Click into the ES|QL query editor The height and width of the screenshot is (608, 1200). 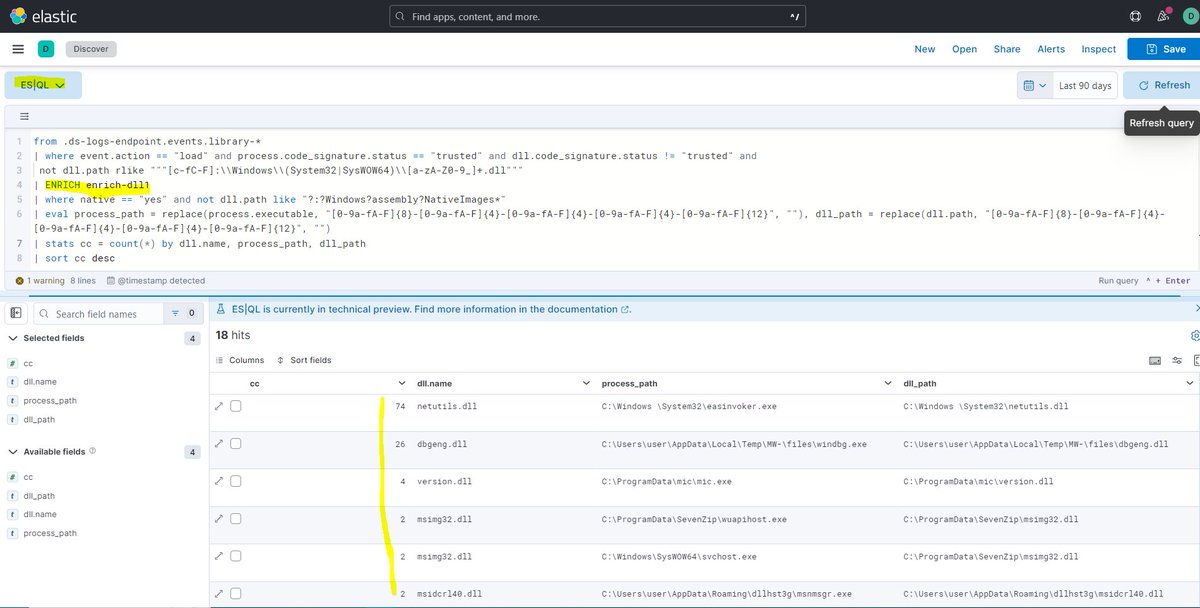click(x=600, y=200)
